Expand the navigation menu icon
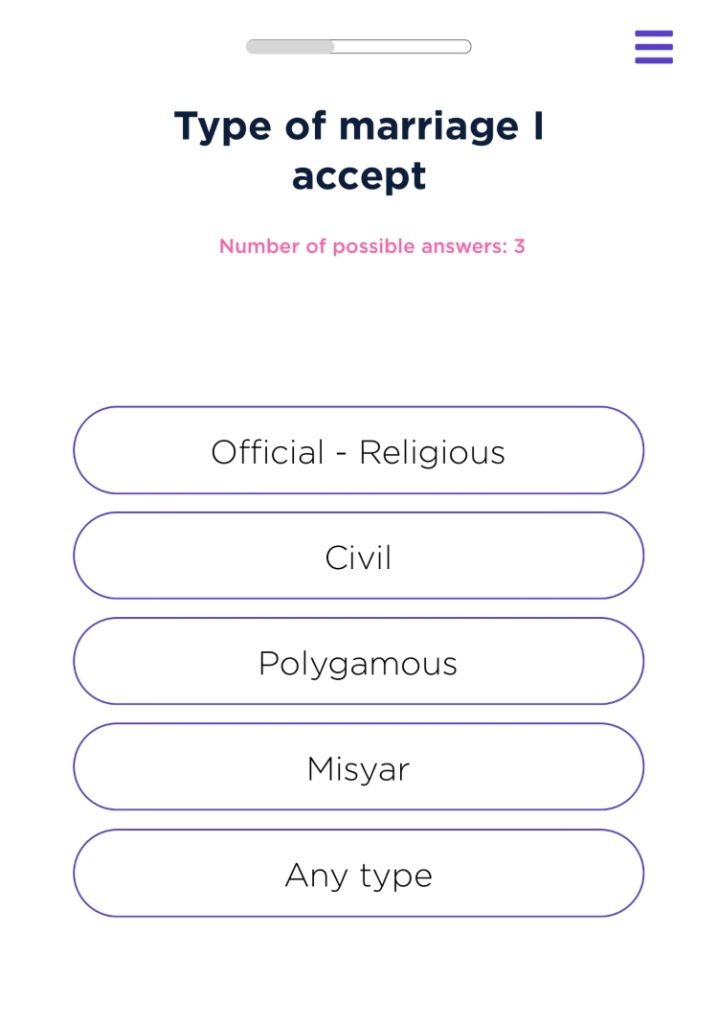 [x=653, y=47]
